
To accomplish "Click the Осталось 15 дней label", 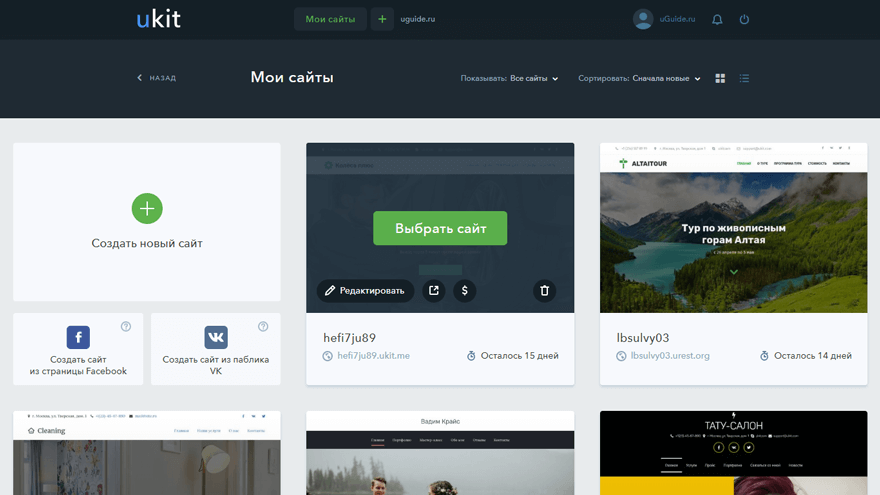I will [519, 356].
